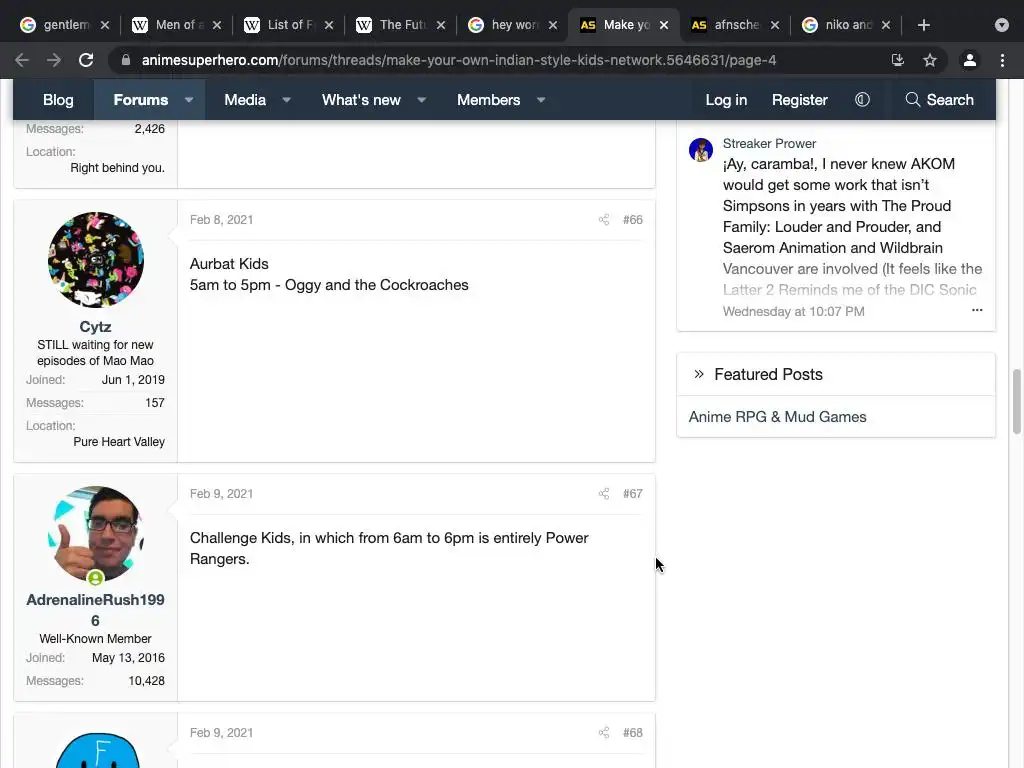
Task: Open the Forums menu item
Action: pyautogui.click(x=140, y=100)
